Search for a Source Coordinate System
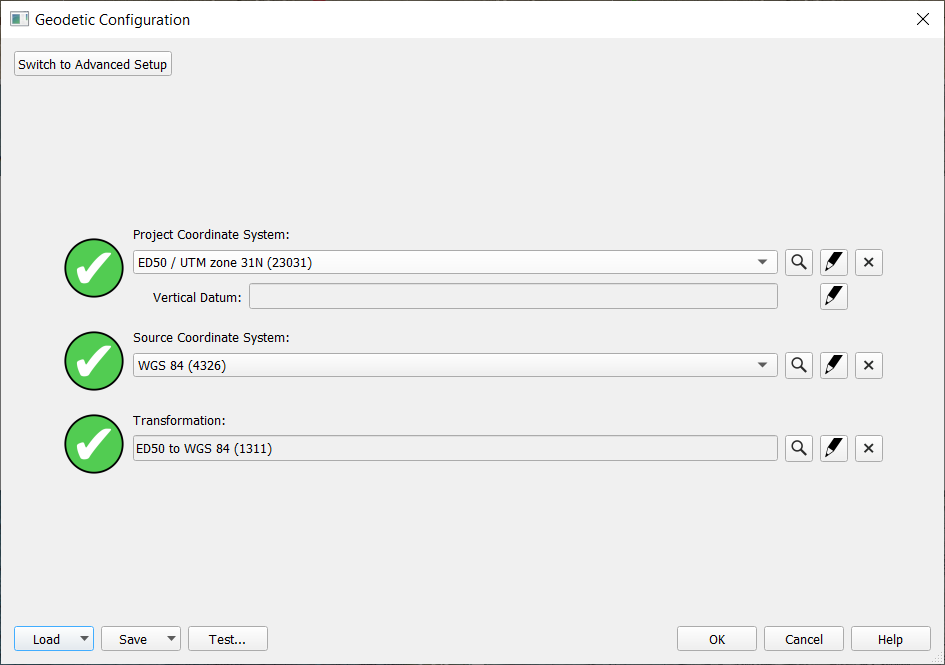 pyautogui.click(x=798, y=365)
